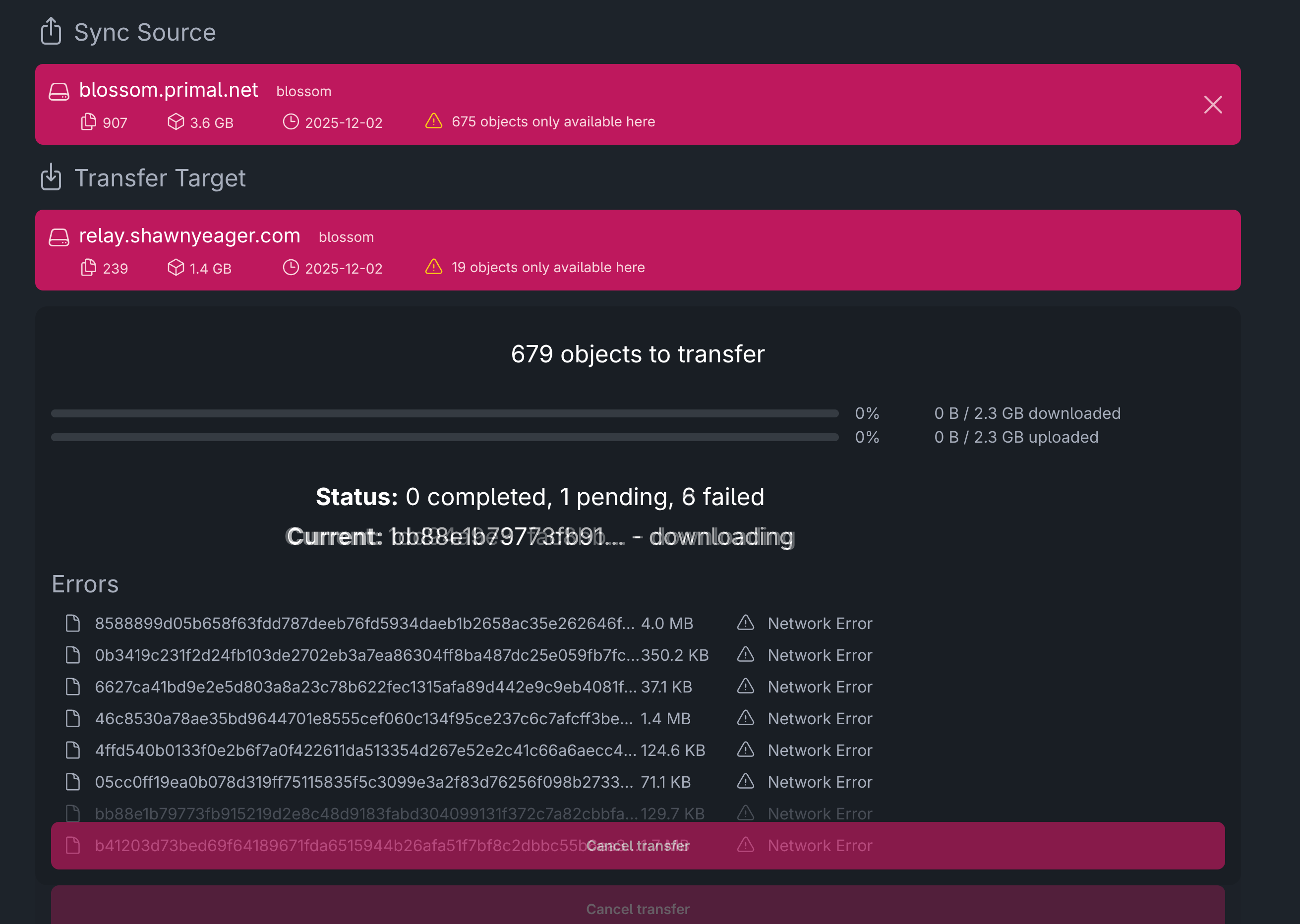The height and width of the screenshot is (924, 1300).
Task: Click the 3.6 GB storage cube icon
Action: [176, 122]
